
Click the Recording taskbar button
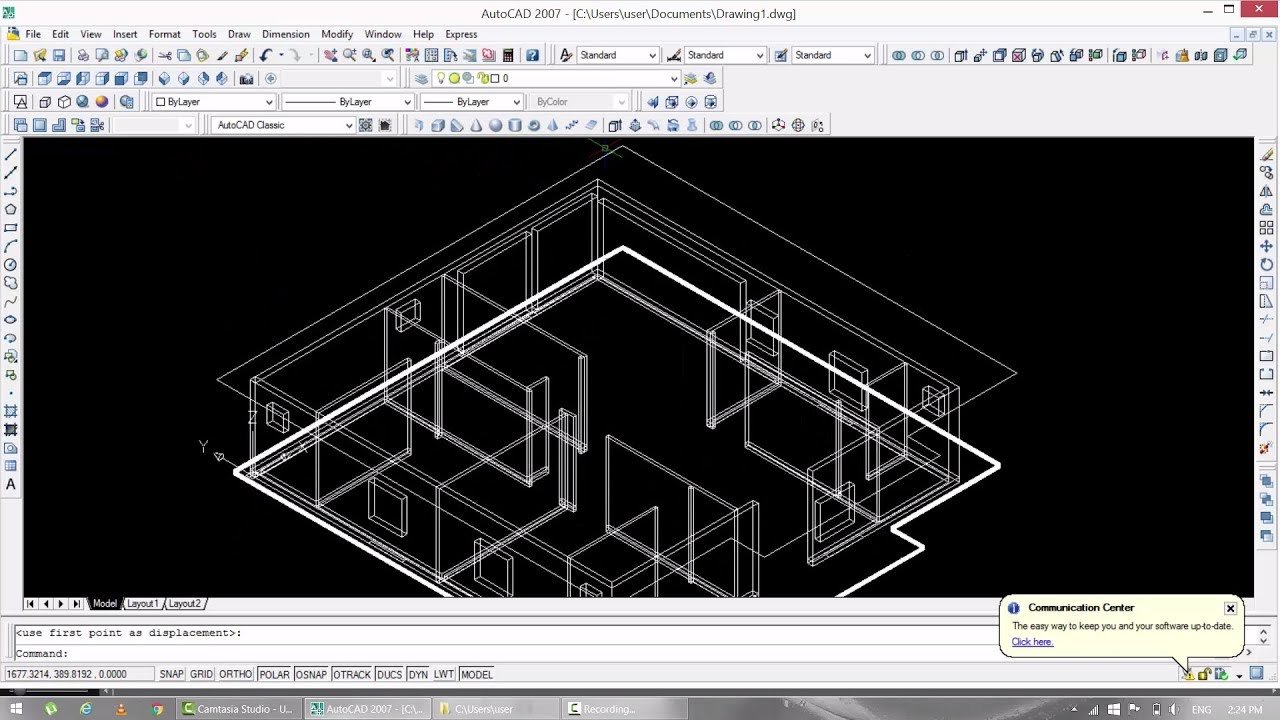click(622, 709)
